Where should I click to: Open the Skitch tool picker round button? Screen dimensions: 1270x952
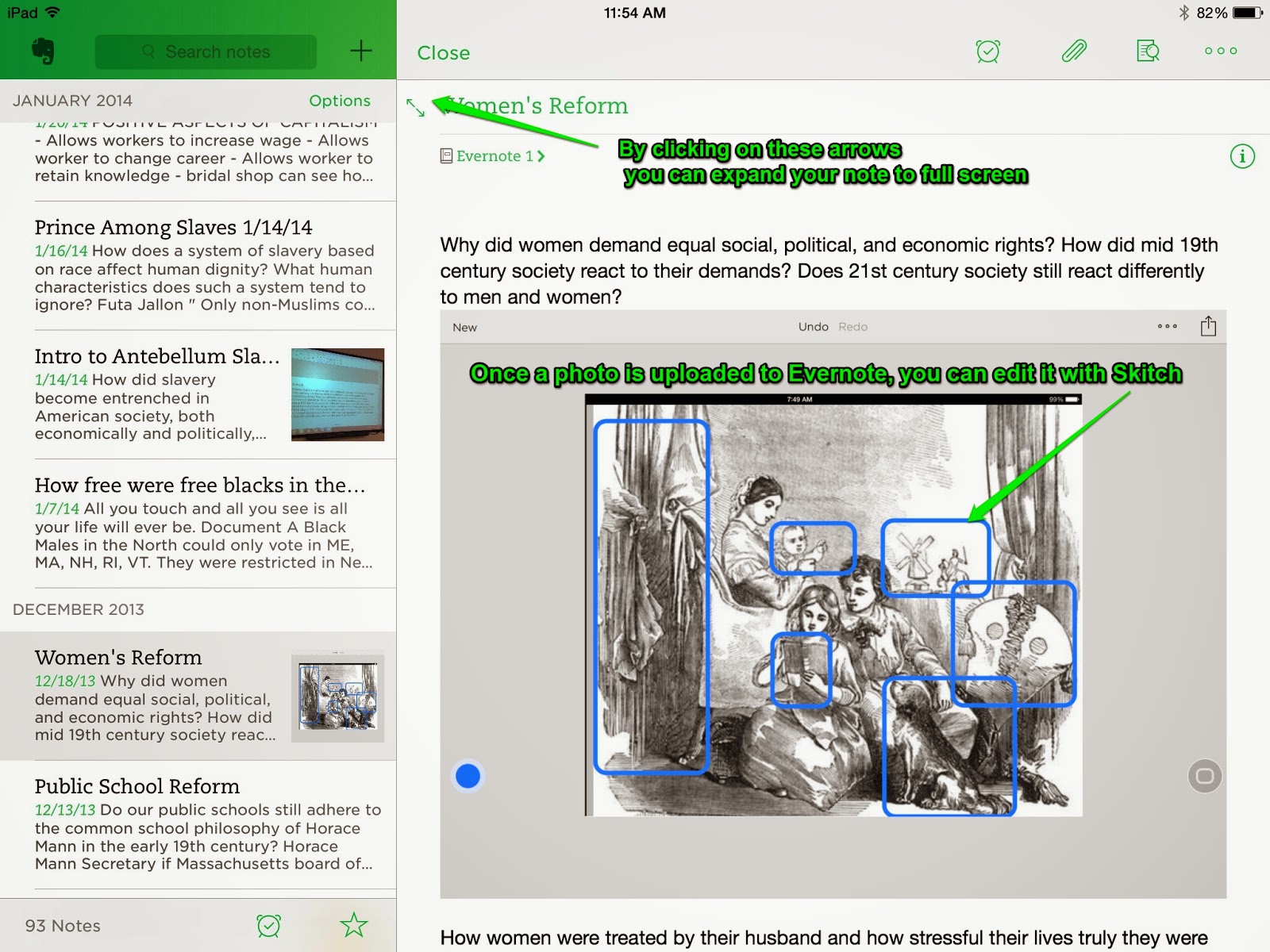pyautogui.click(x=1204, y=776)
